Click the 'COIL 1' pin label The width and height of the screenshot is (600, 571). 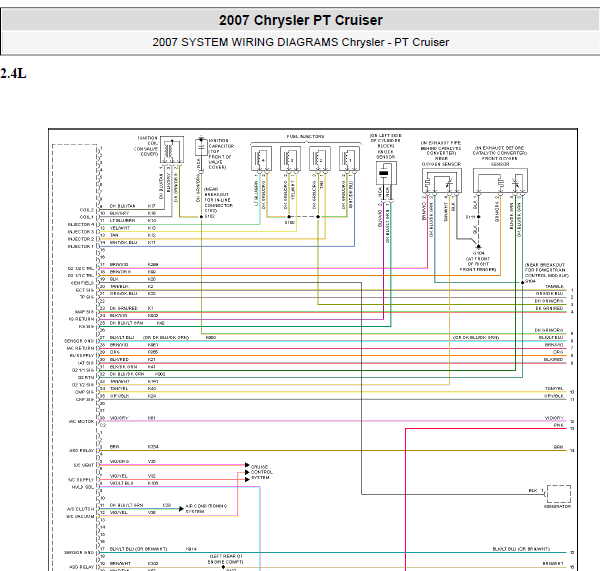[x=86, y=217]
